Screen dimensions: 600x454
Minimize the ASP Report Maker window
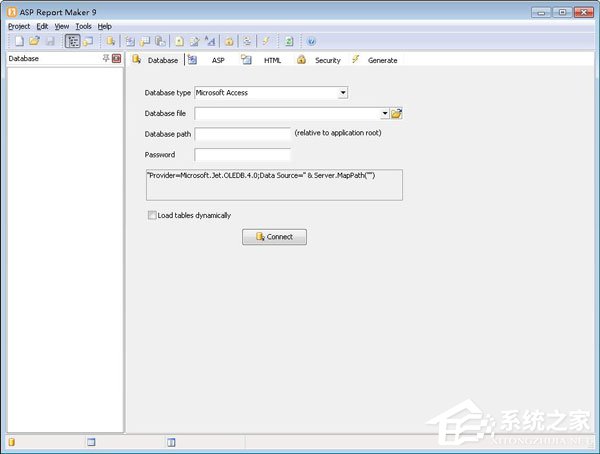pos(541,12)
